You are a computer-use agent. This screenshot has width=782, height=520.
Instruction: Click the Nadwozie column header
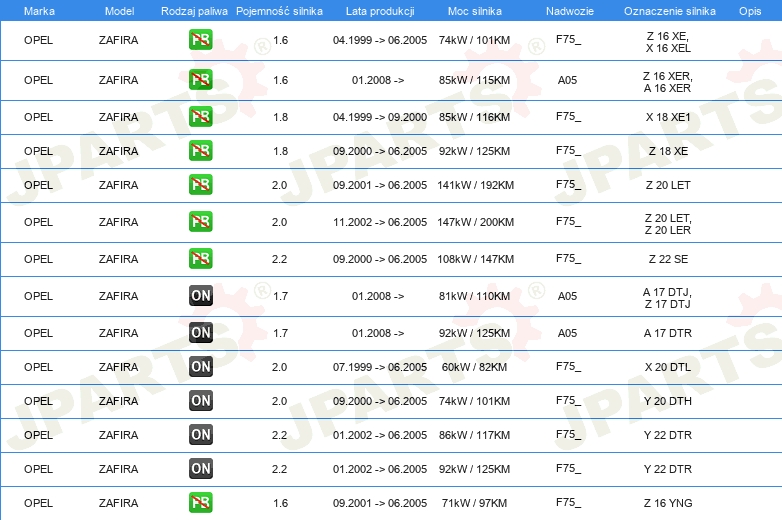tap(570, 11)
